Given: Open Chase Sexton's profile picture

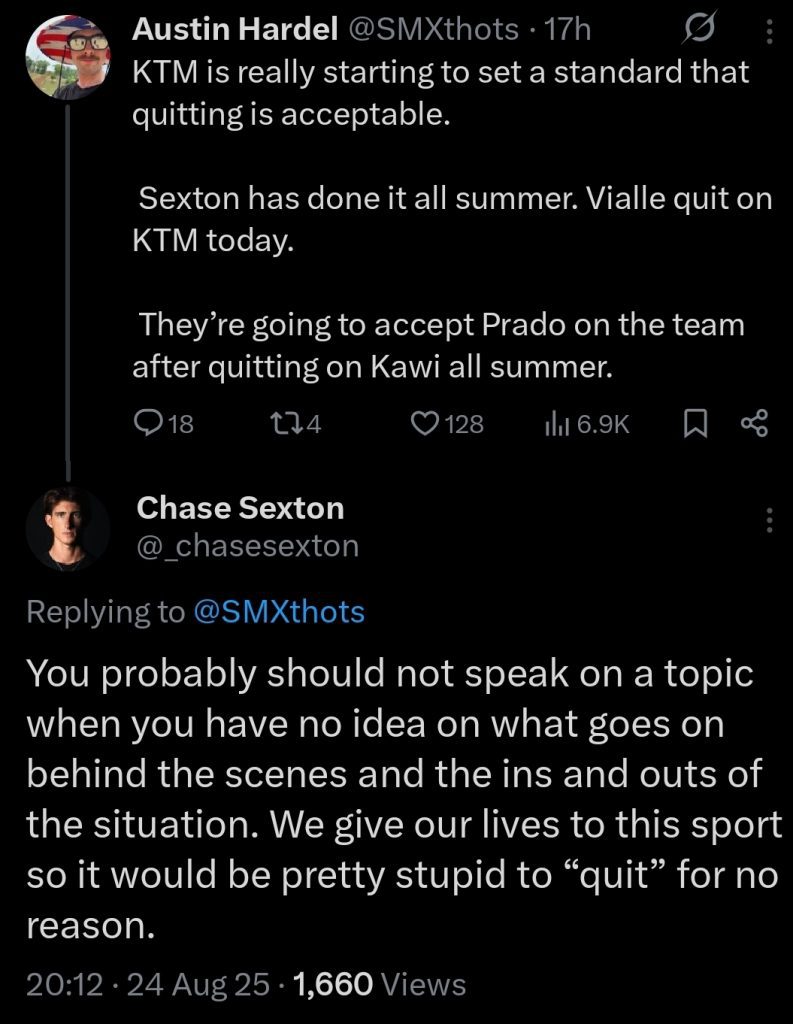Looking at the screenshot, I should point(66,527).
